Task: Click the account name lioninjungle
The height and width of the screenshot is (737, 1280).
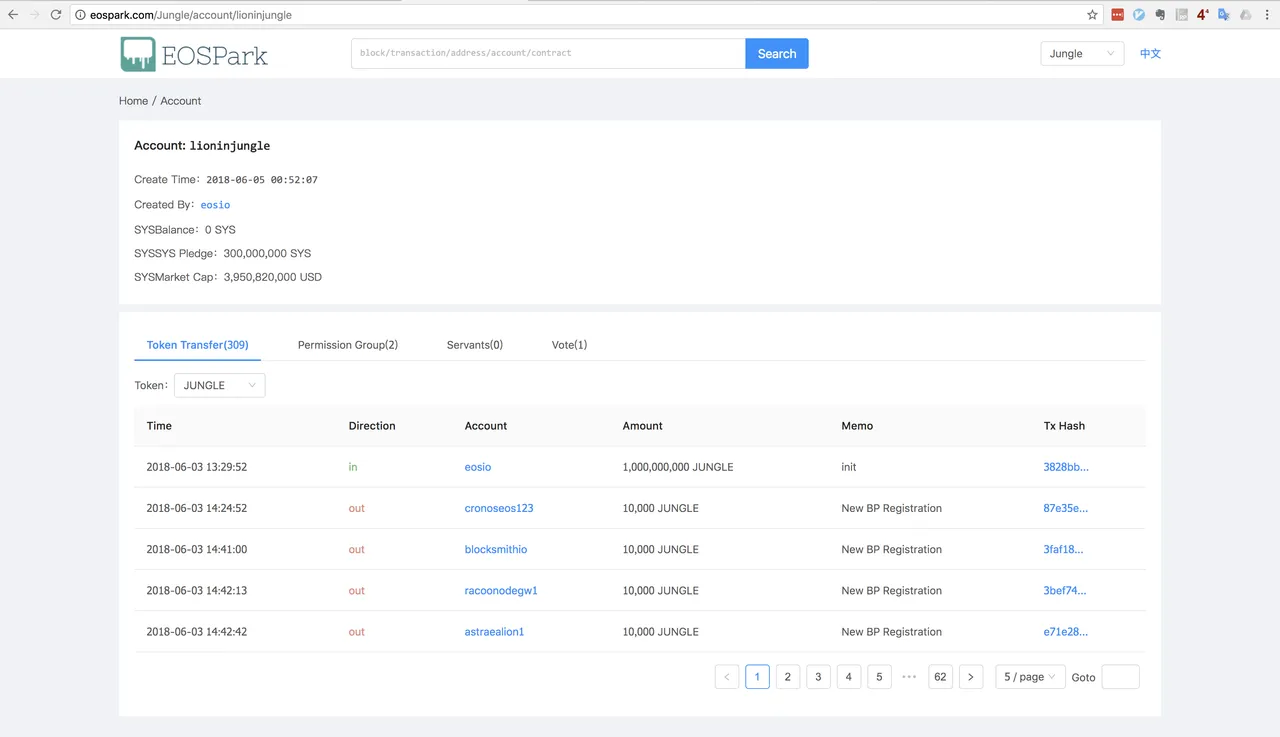Action: 230,146
